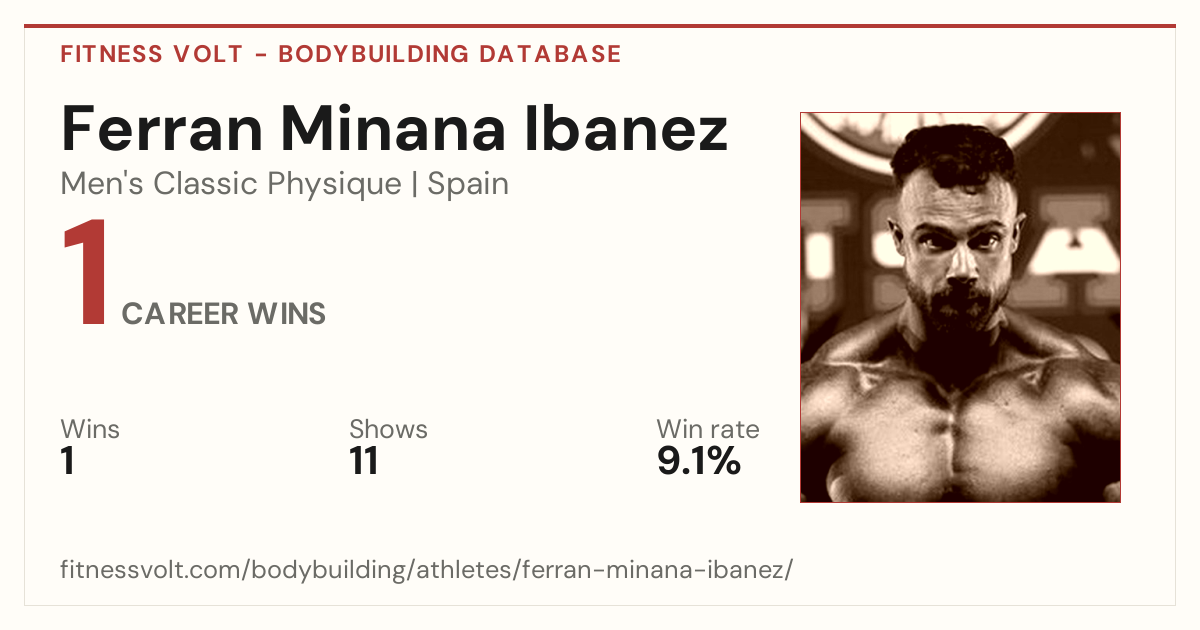1200x630 pixels.
Task: Click the Shows value of 11
Action: click(x=364, y=461)
